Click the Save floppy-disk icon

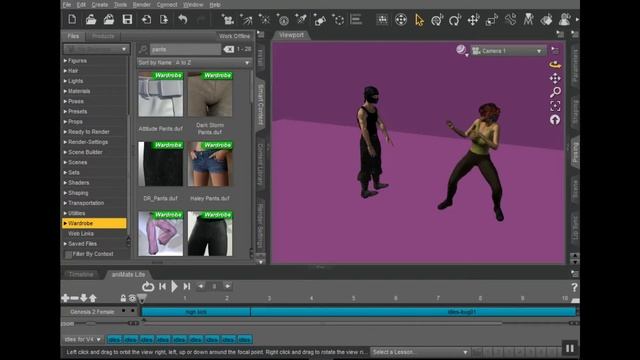point(127,19)
